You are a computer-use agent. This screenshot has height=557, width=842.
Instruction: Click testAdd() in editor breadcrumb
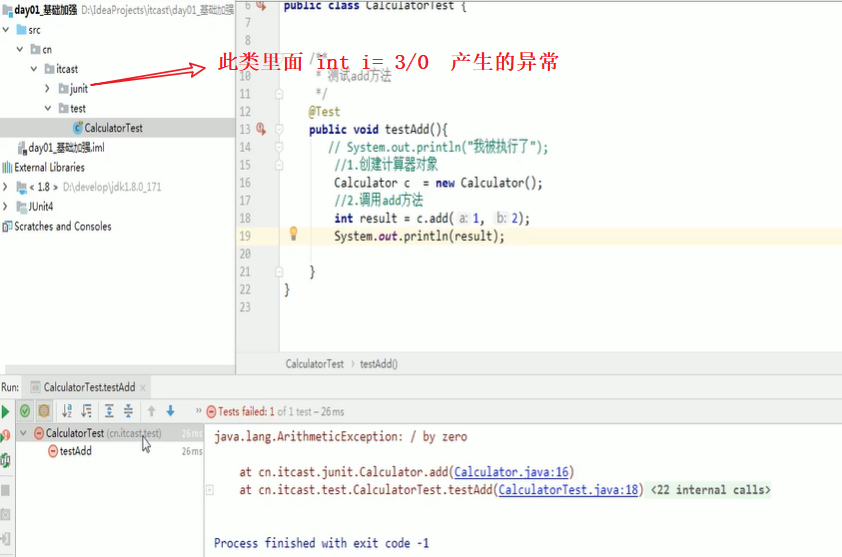379,364
